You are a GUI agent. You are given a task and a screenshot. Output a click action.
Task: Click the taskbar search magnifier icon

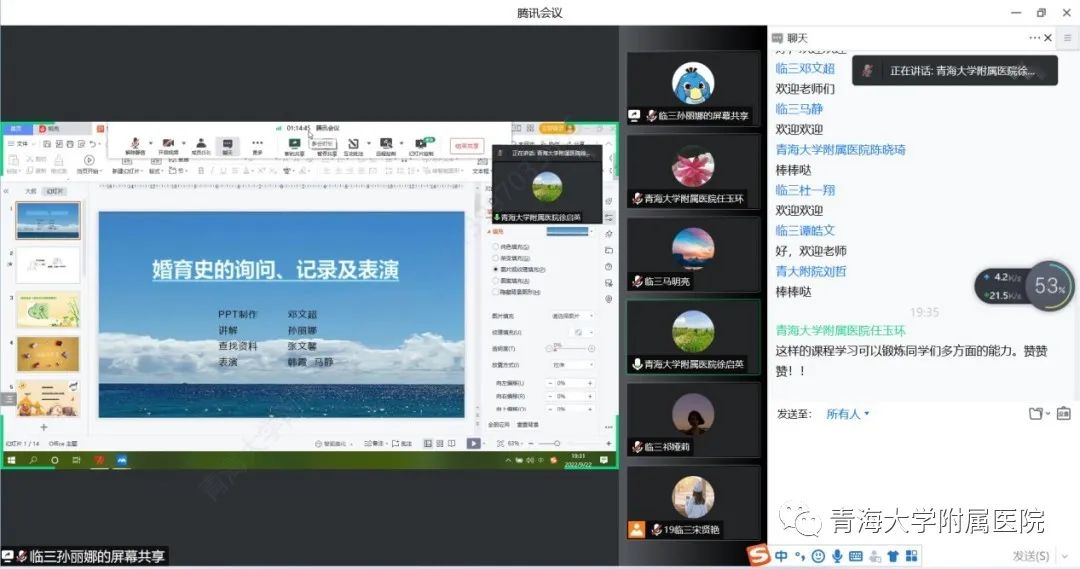pos(33,460)
